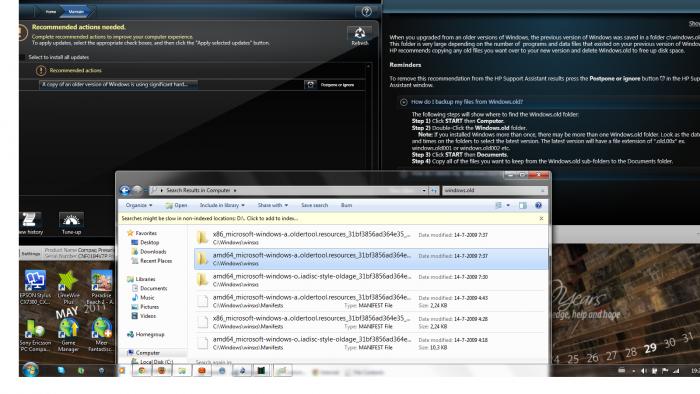Open the Sony Ericsson PC Companion shortcut

(x=35, y=335)
